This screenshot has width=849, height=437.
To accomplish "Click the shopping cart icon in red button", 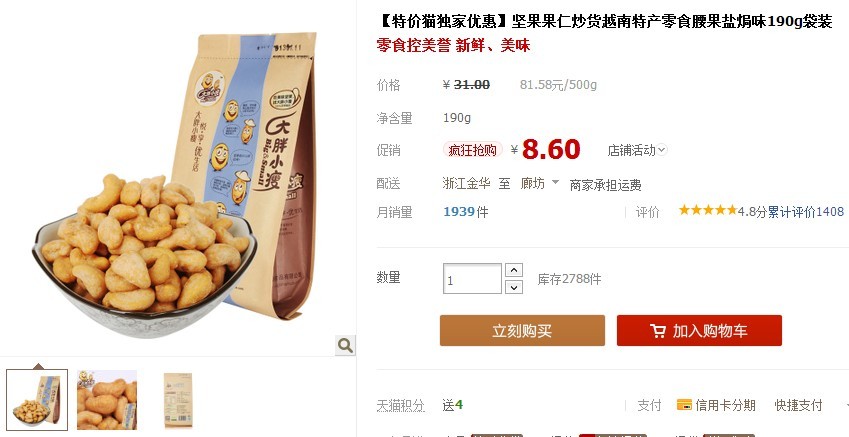I will (x=658, y=331).
